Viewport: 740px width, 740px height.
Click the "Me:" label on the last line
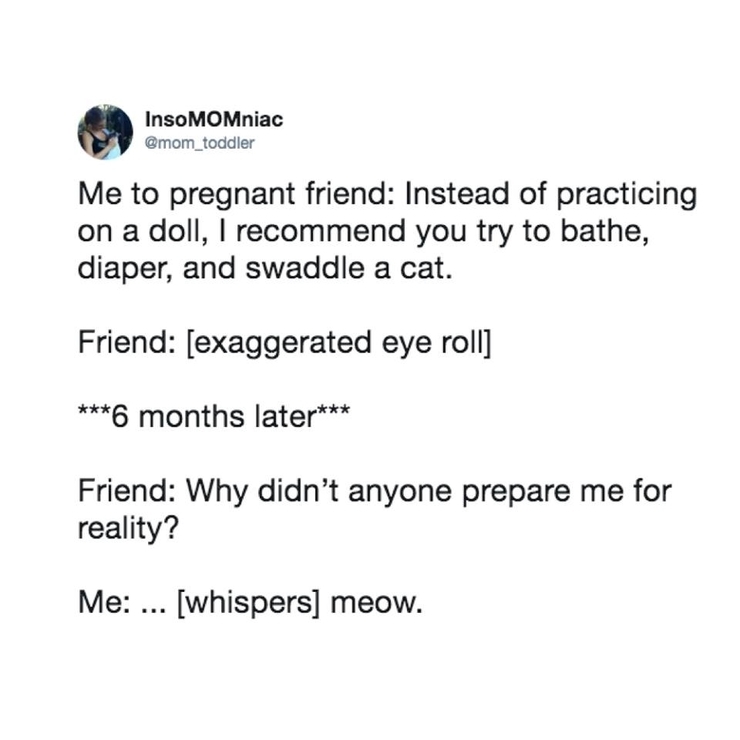(104, 603)
